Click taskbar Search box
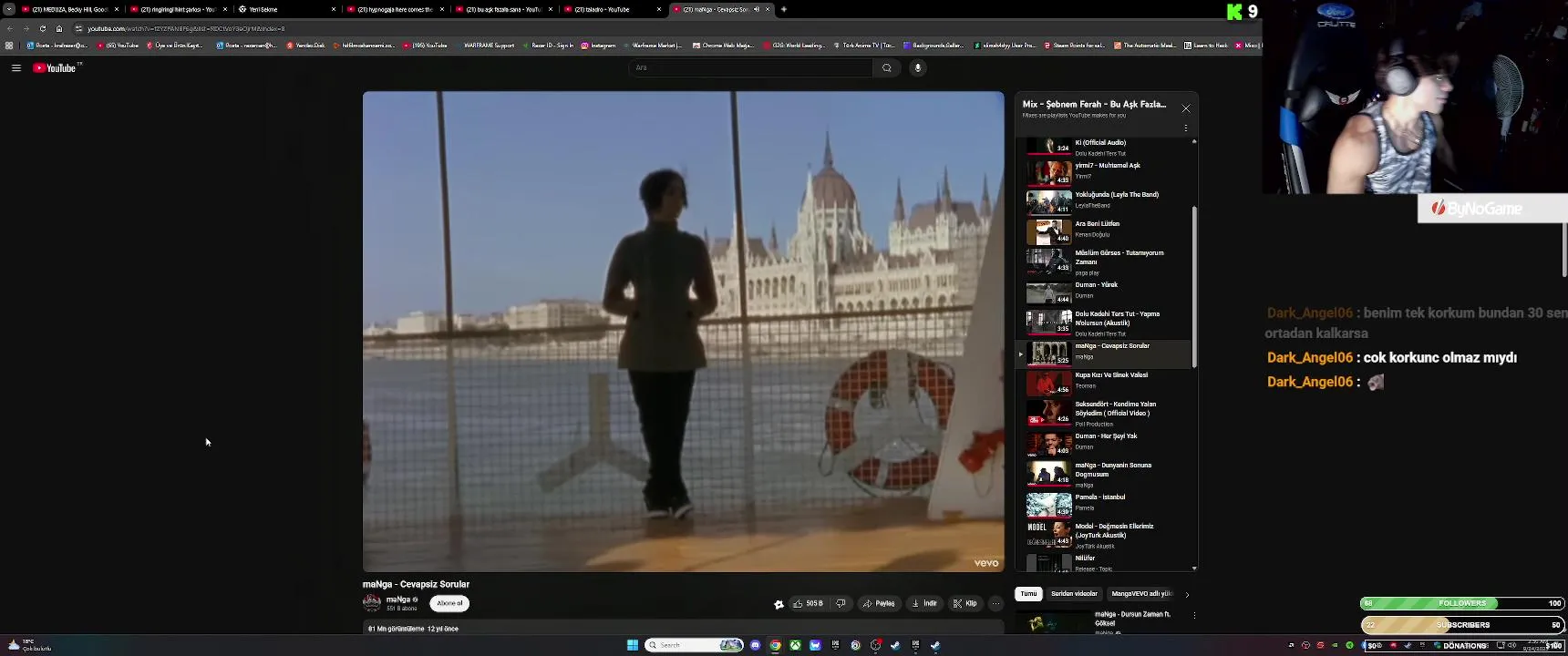Image resolution: width=1568 pixels, height=656 pixels. (x=694, y=645)
